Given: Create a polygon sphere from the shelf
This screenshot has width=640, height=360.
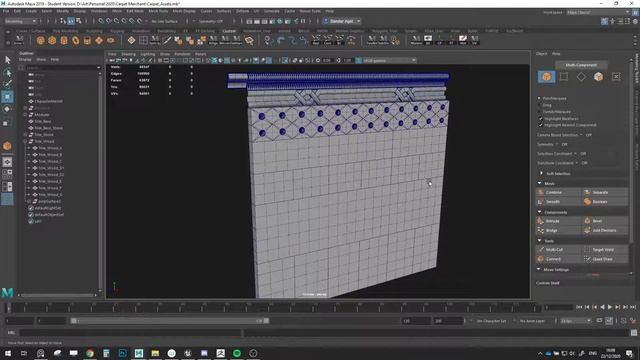Looking at the screenshot, I should (40, 40).
